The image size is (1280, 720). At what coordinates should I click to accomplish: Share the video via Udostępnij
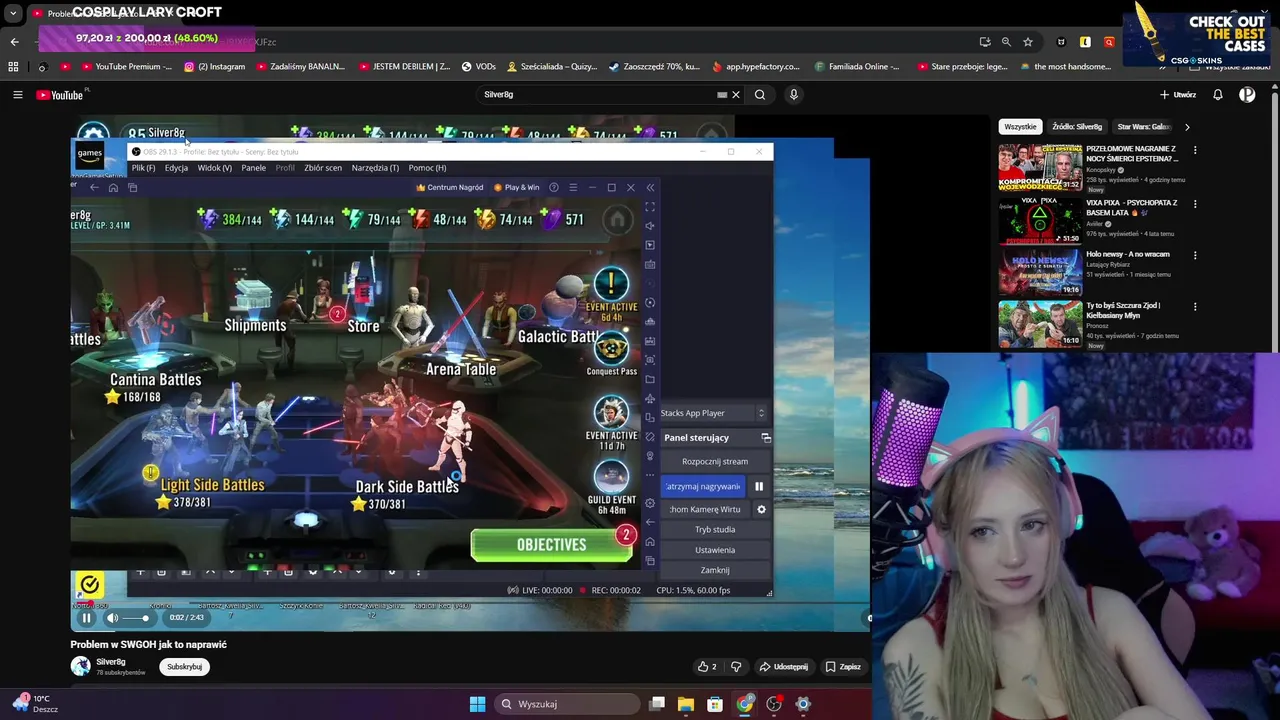pyautogui.click(x=783, y=667)
